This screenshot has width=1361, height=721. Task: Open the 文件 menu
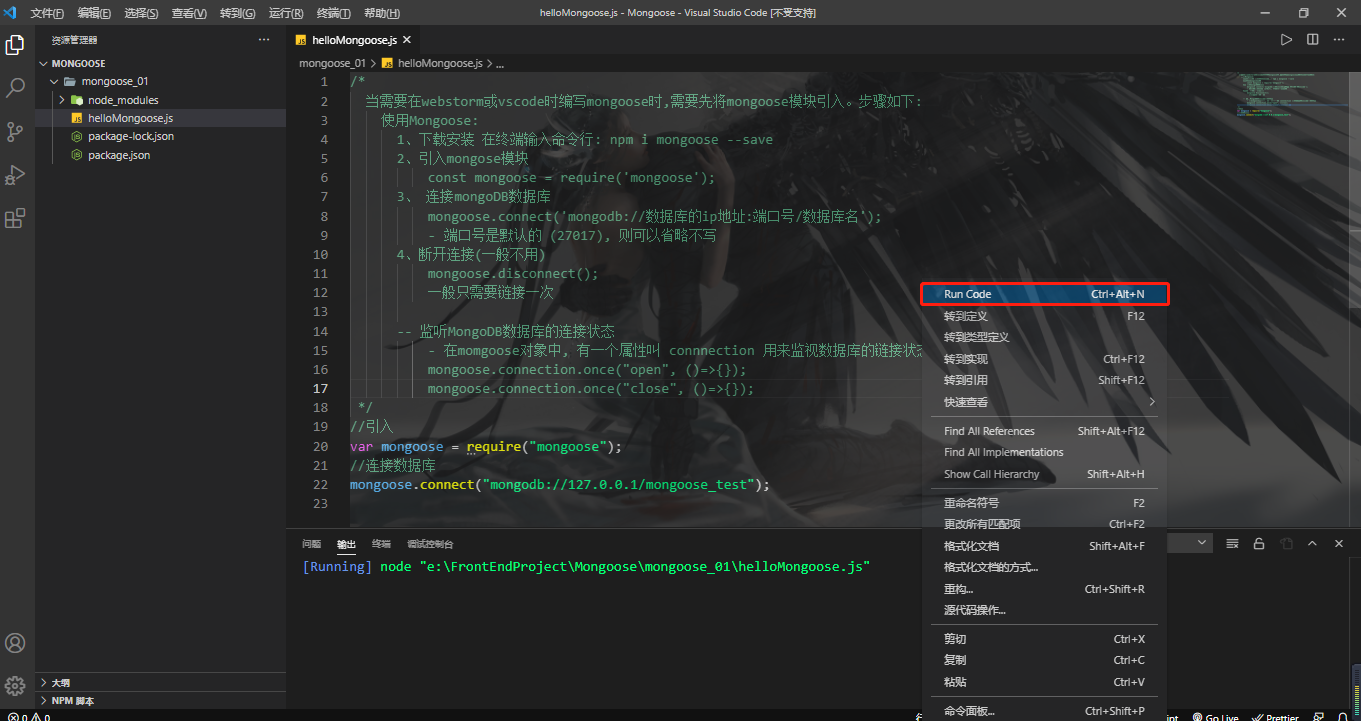click(x=47, y=13)
